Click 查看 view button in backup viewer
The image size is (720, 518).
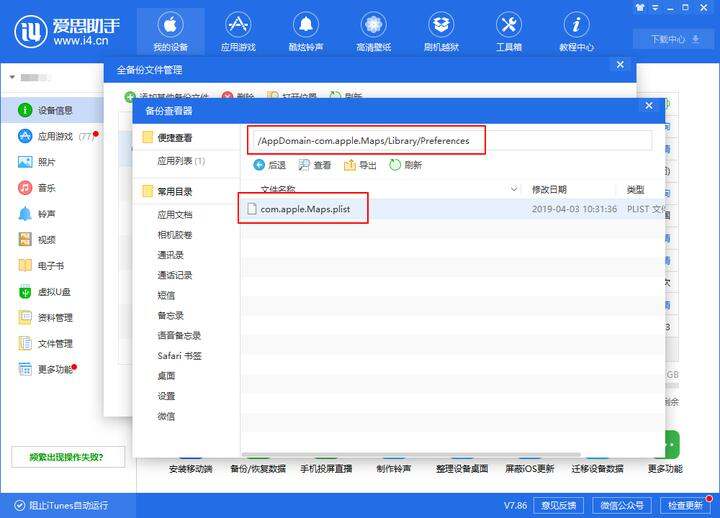pyautogui.click(x=315, y=165)
